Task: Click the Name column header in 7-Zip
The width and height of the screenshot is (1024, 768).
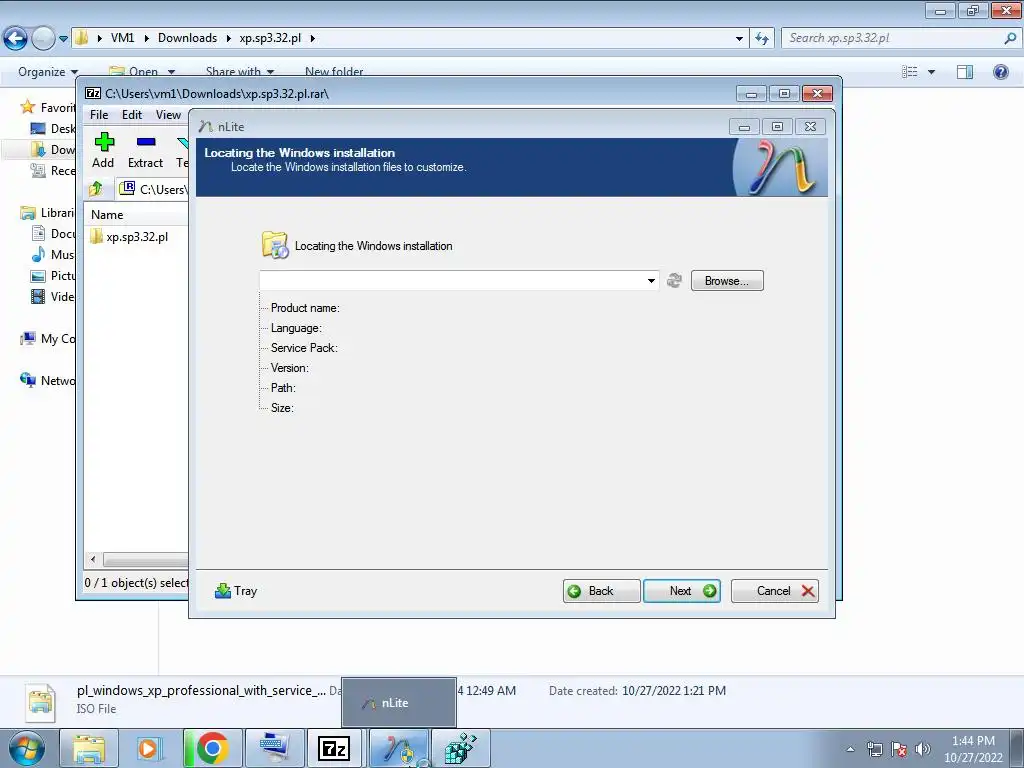Action: coord(107,215)
